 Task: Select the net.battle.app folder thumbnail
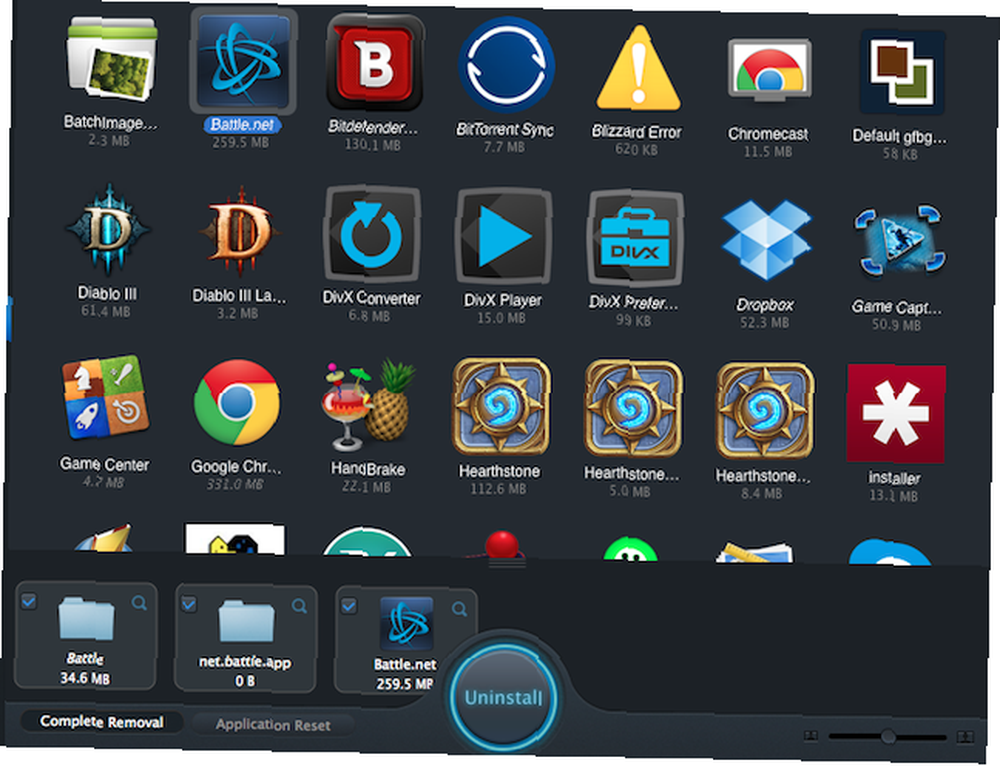point(246,621)
